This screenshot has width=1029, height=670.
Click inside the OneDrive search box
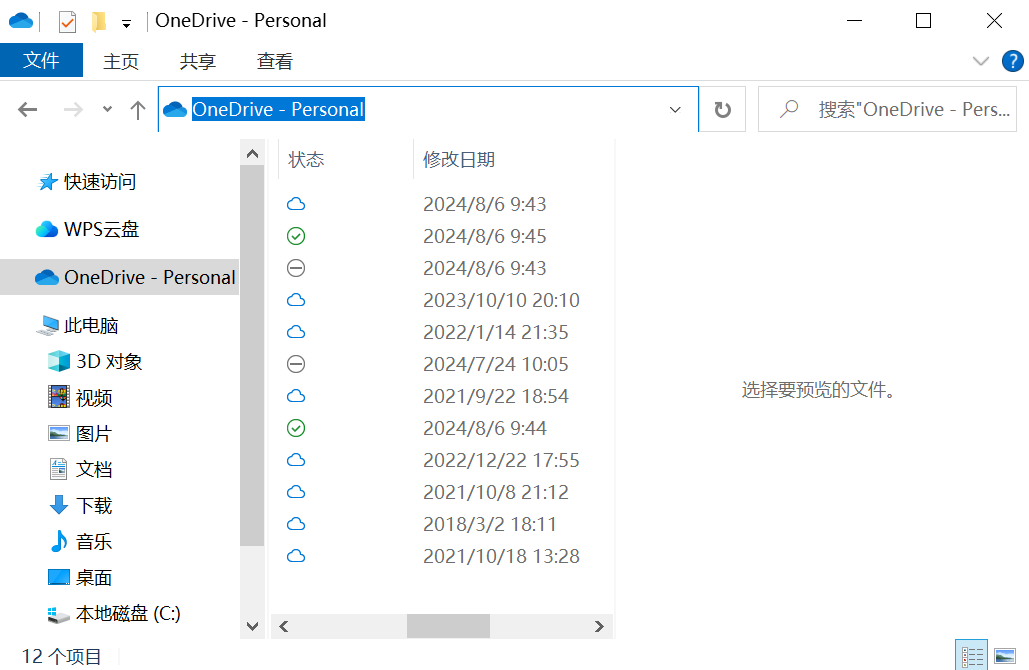[x=890, y=109]
